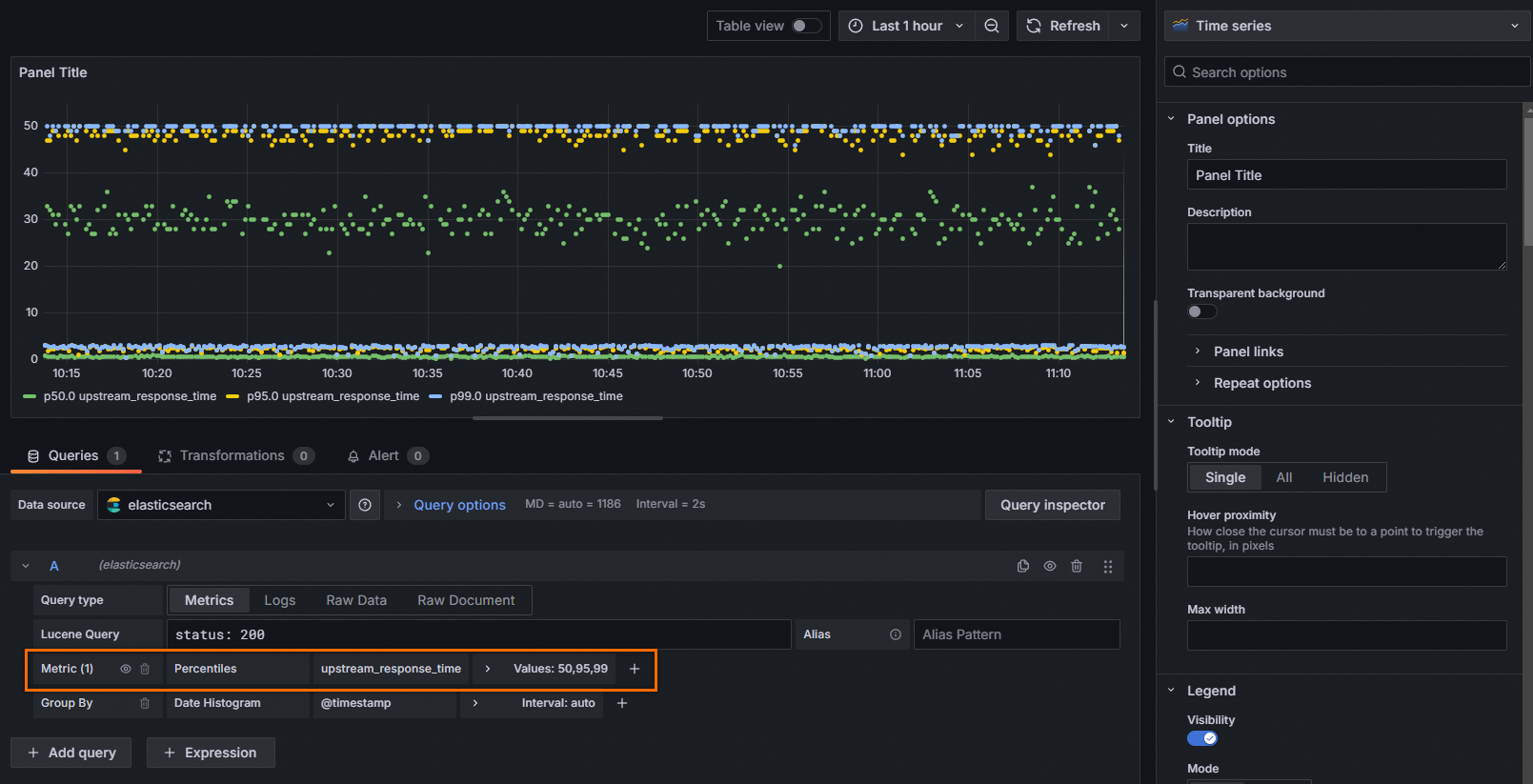This screenshot has width=1533, height=784.
Task: Add a Group By with plus icon
Action: (x=622, y=703)
